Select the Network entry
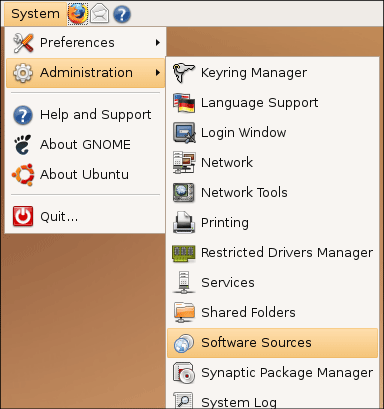Image resolution: width=384 pixels, height=409 pixels. 272,163
